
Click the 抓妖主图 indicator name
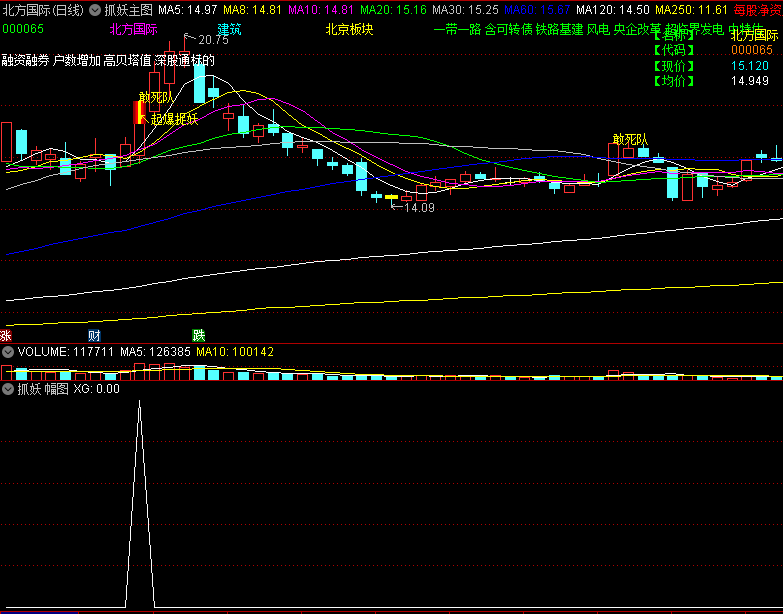[x=128, y=9]
